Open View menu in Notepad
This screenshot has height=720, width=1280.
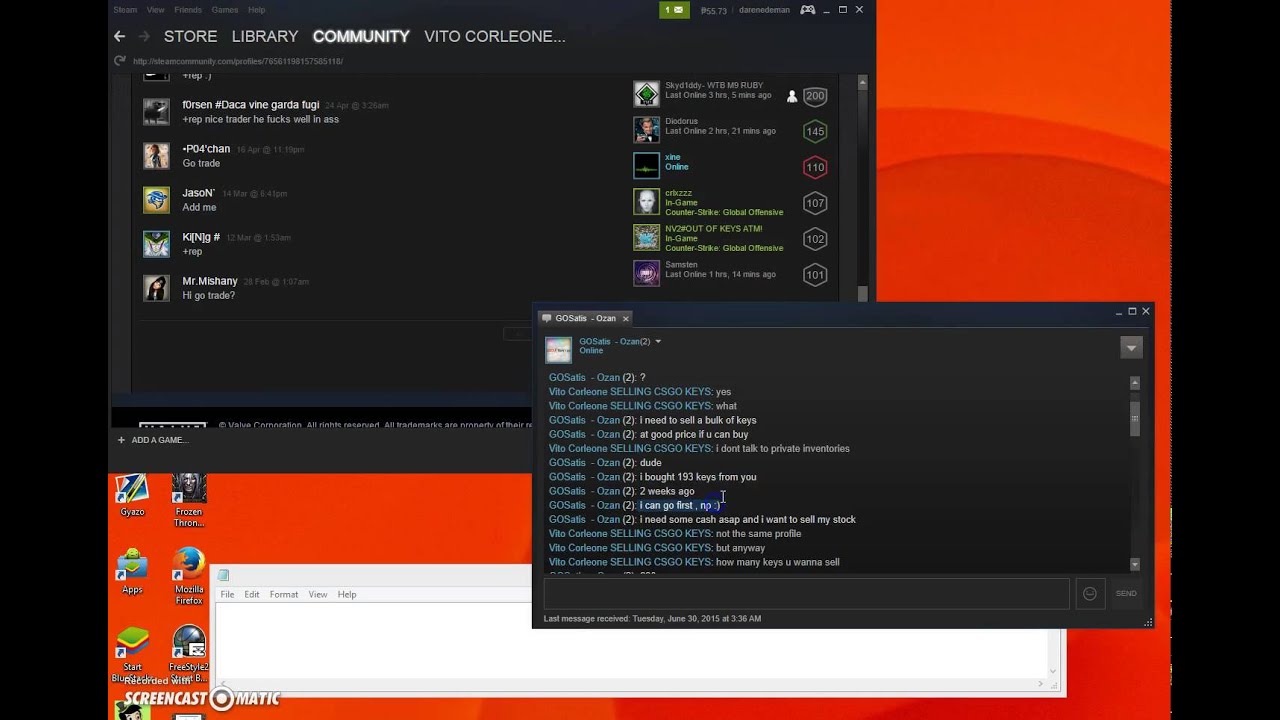point(318,594)
